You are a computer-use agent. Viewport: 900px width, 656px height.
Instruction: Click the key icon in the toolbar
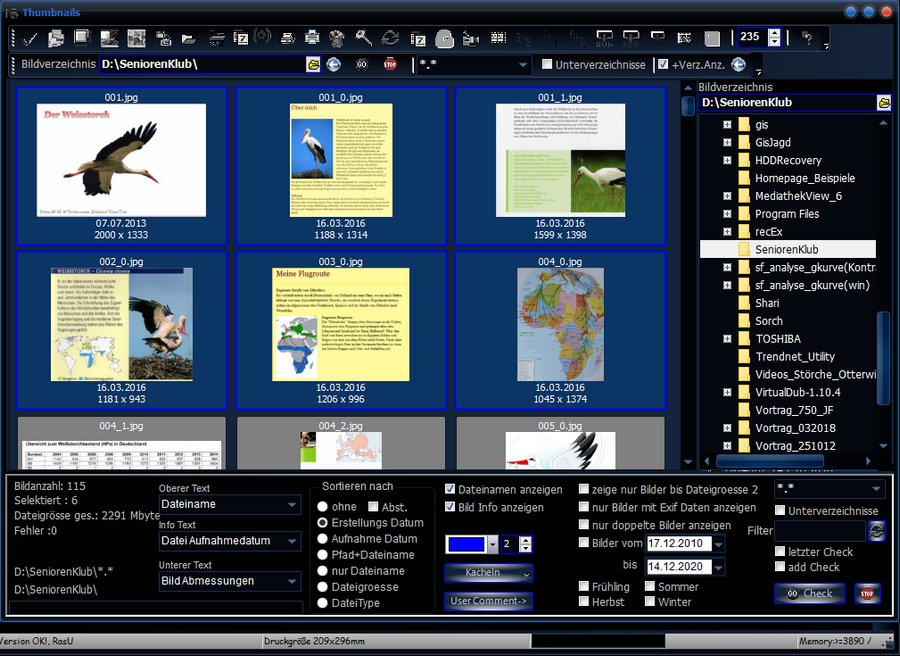pos(364,39)
